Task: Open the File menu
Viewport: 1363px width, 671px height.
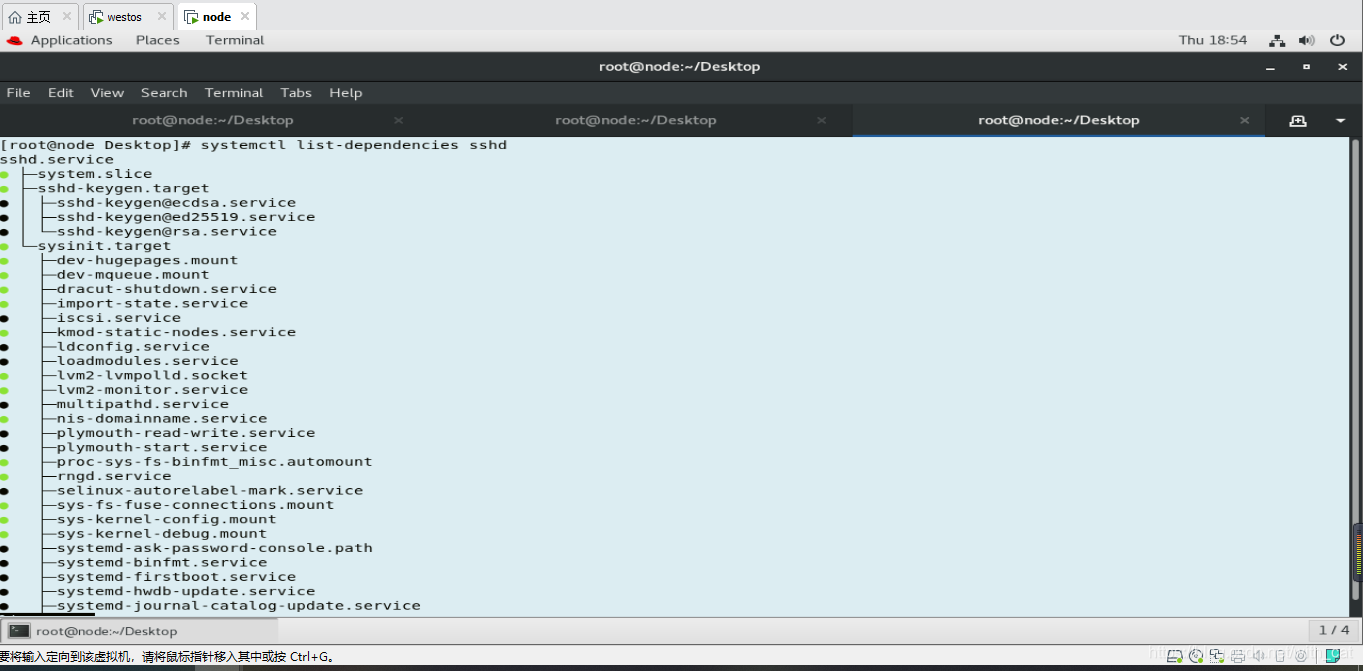Action: [18, 93]
